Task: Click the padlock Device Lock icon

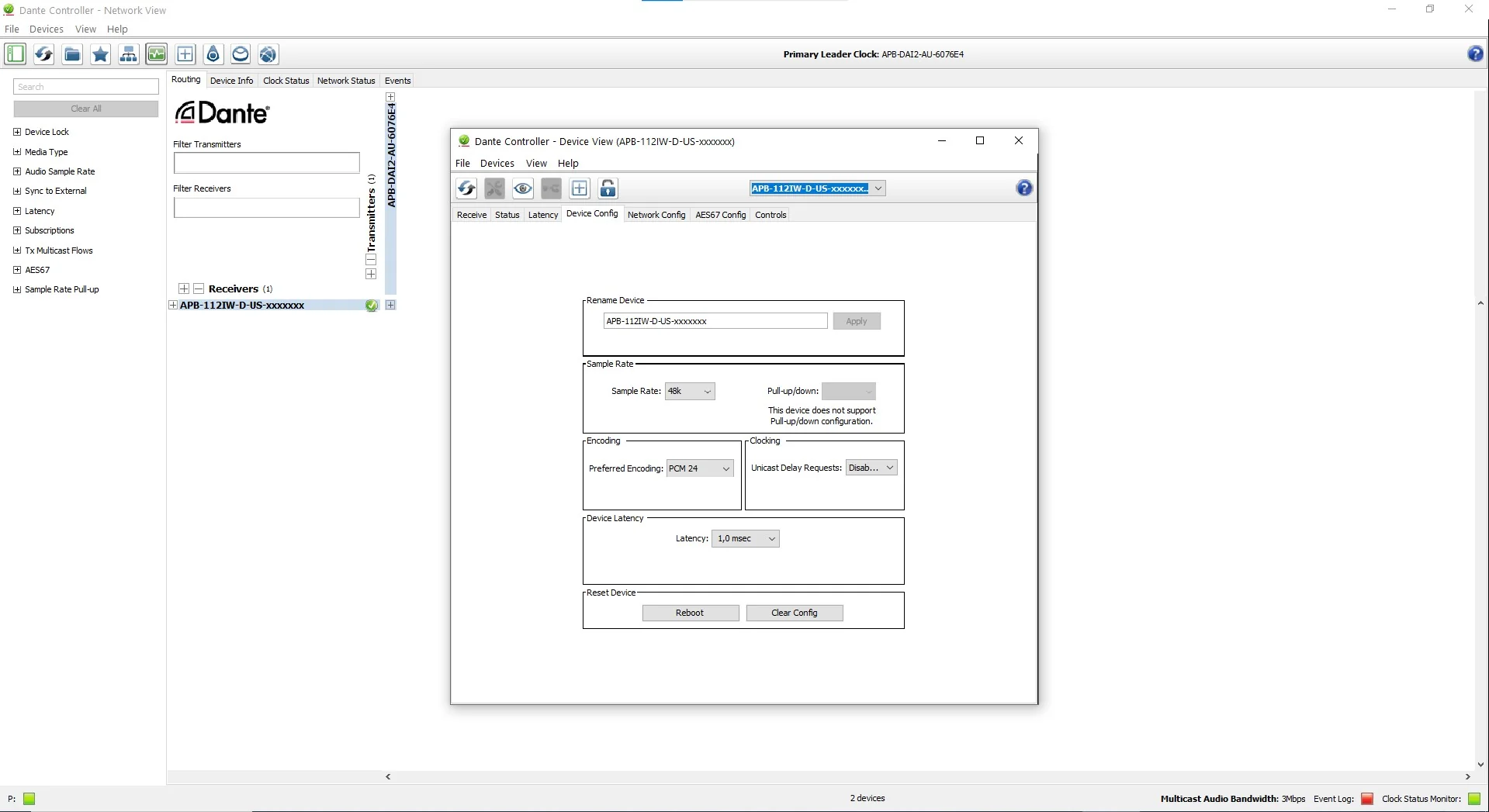Action: point(608,188)
